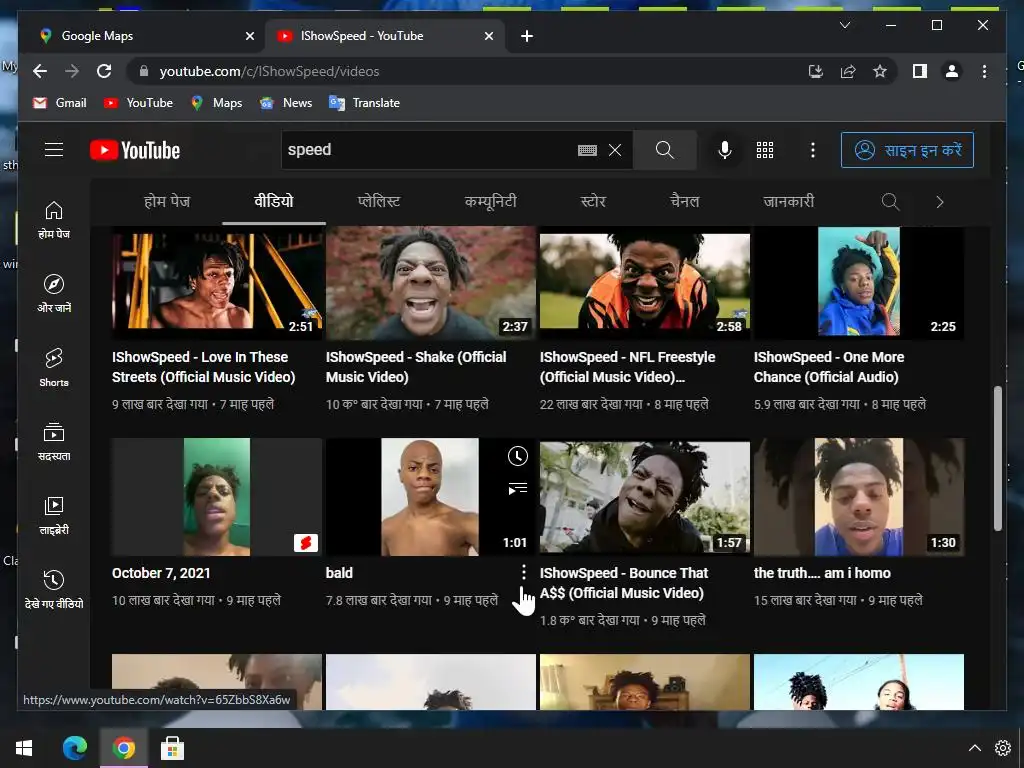1024x768 pixels.
Task: Open 'Shake (Official Music Video)' thumbnail
Action: click(431, 282)
